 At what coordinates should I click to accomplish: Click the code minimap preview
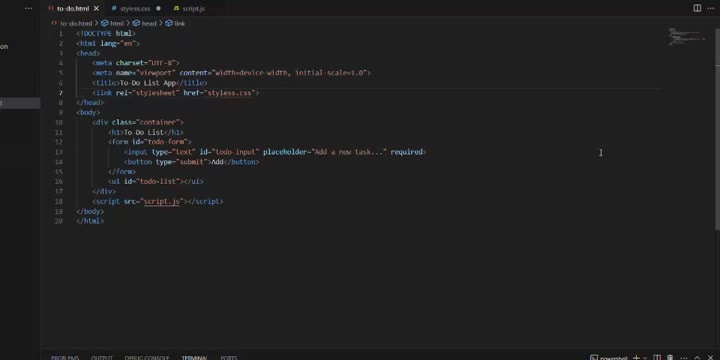tap(686, 37)
